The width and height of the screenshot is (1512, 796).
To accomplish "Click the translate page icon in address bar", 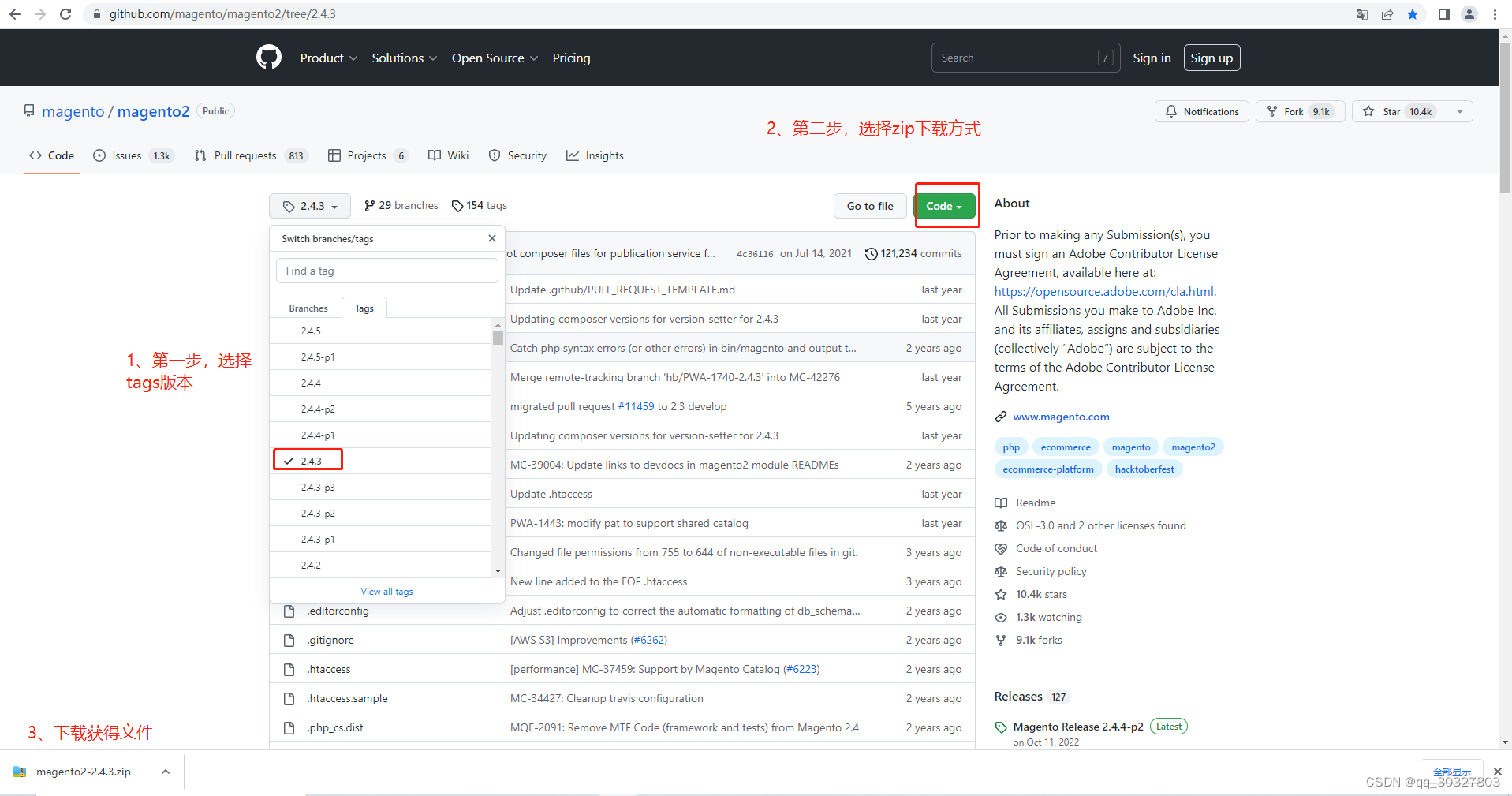I will [x=1361, y=14].
